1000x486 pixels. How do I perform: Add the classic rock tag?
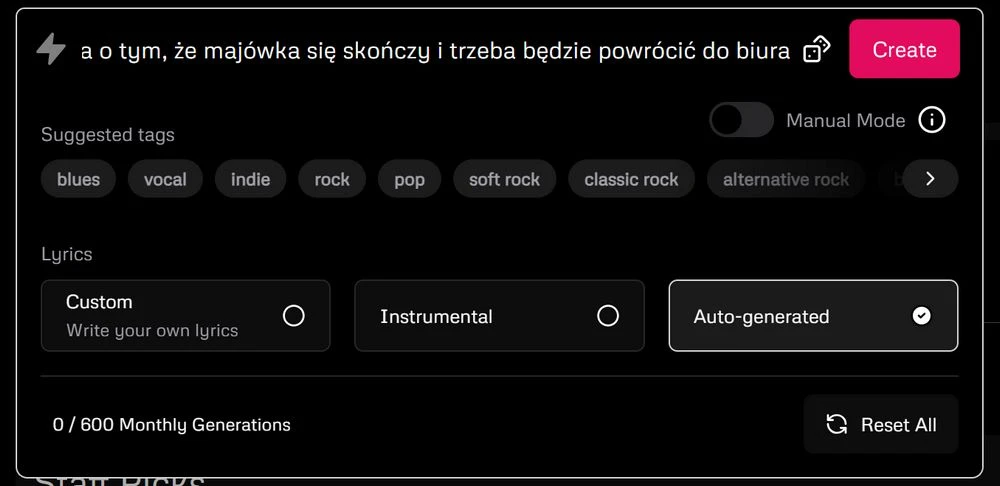631,179
